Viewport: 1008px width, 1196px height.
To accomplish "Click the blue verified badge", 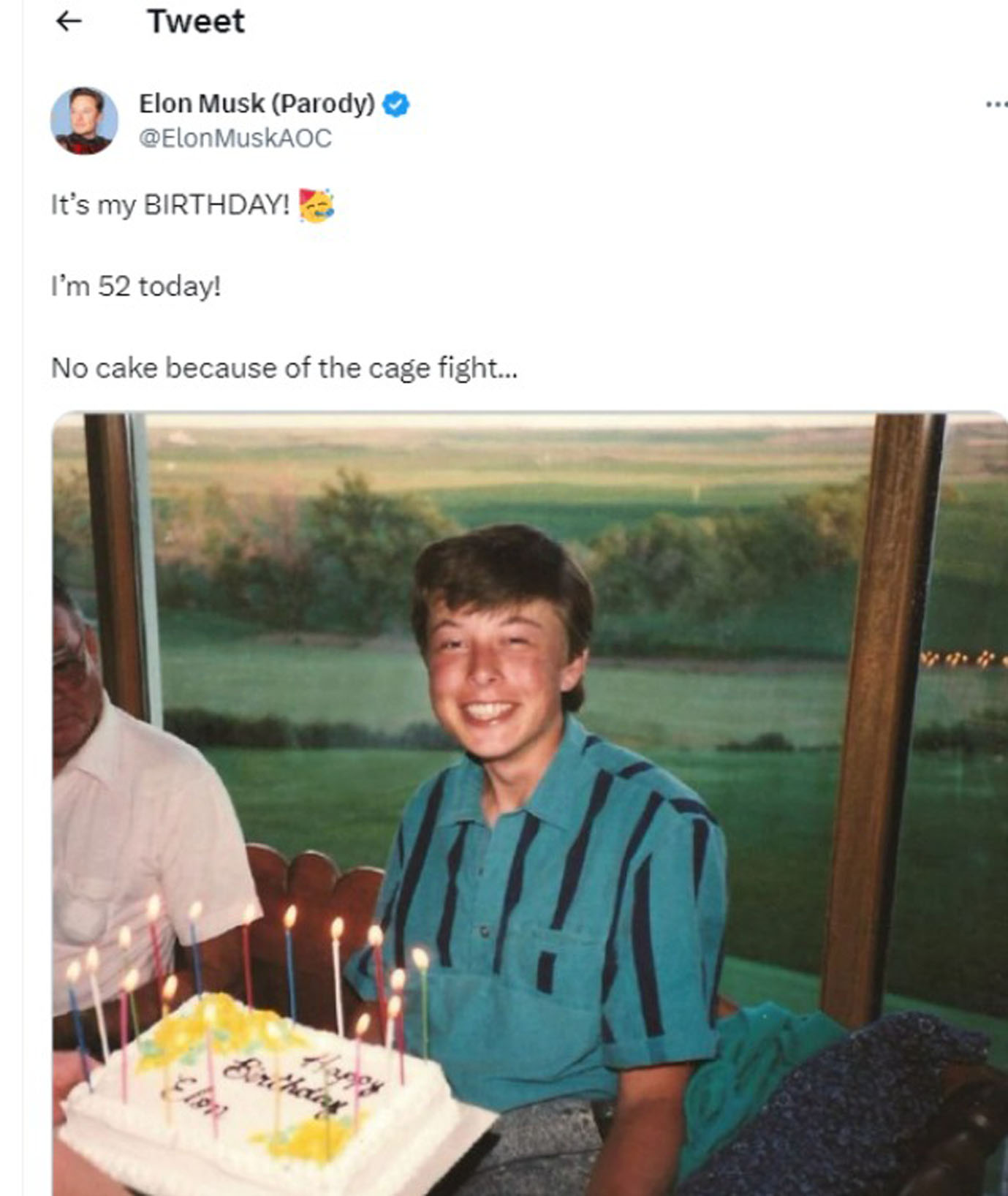I will click(396, 105).
